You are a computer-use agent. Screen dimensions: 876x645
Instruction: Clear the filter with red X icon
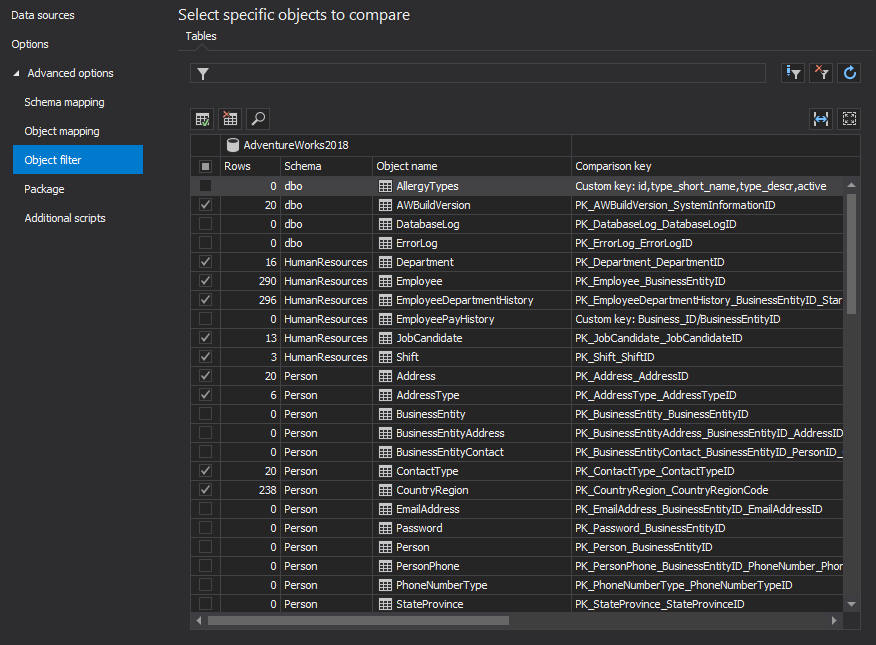pyautogui.click(x=821, y=73)
